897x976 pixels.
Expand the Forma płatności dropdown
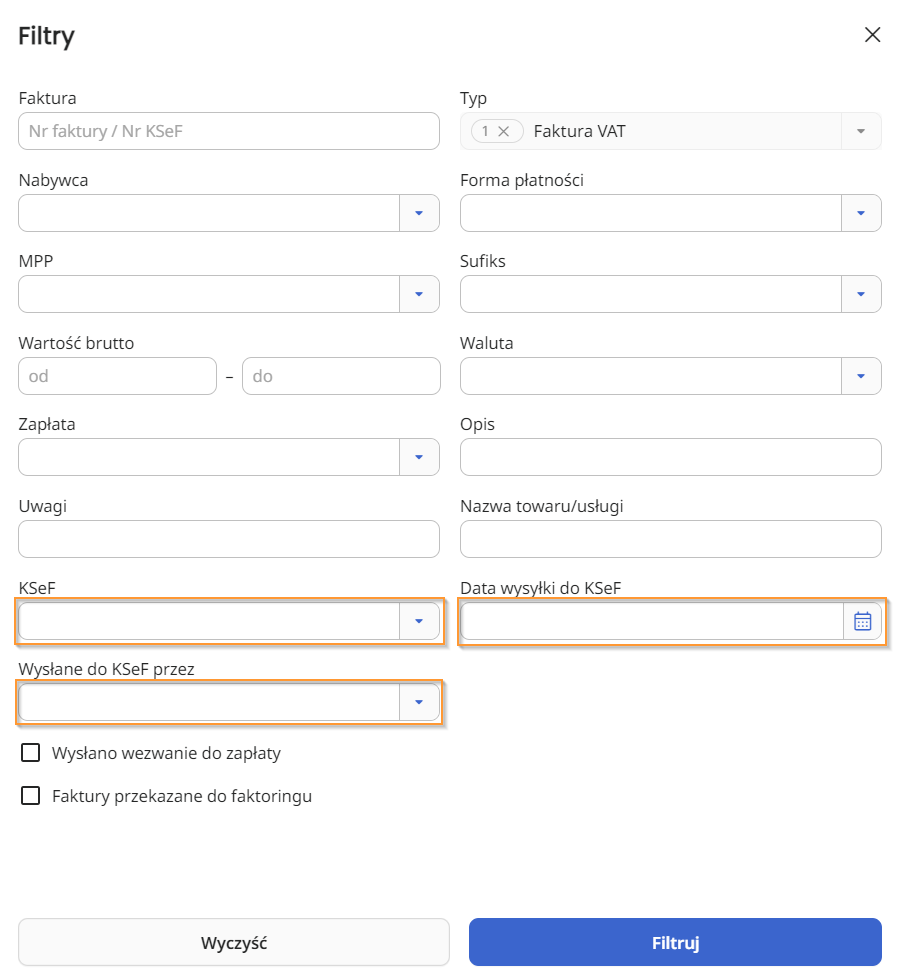861,213
